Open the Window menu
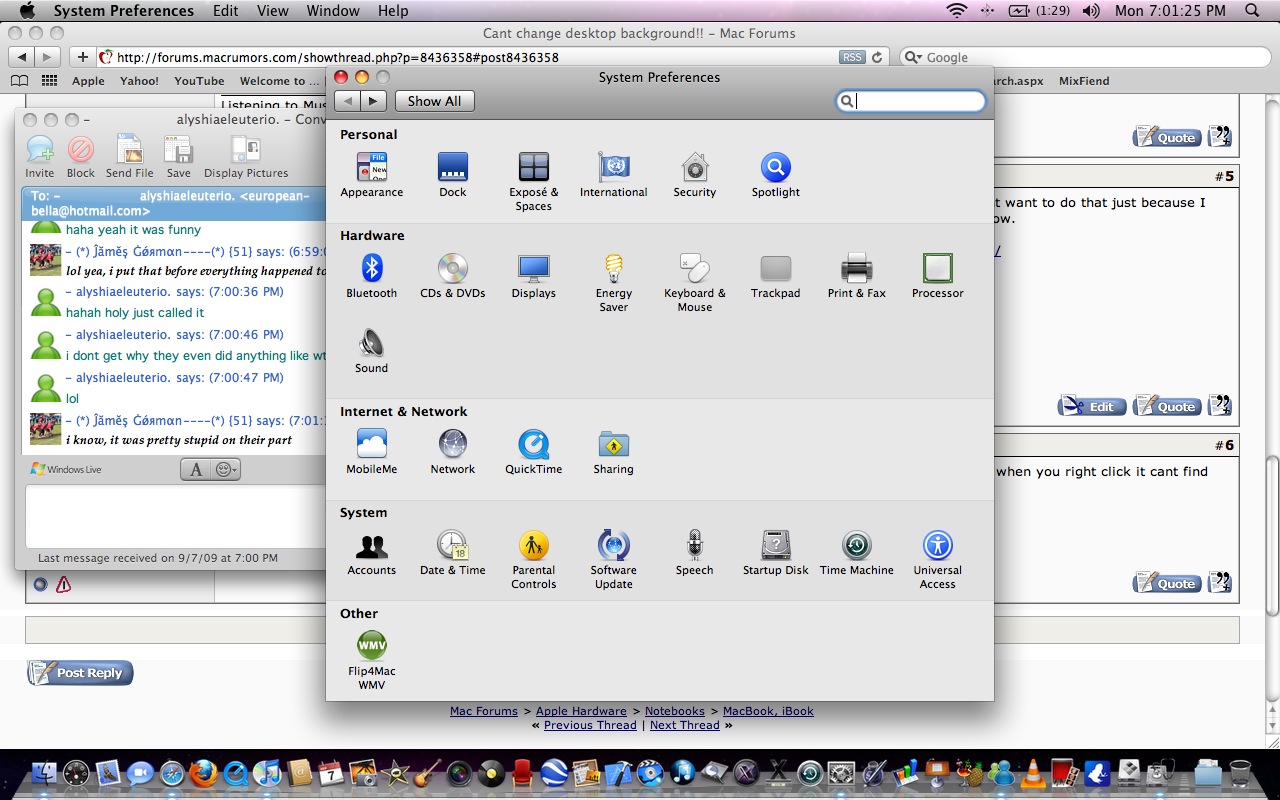This screenshot has height=800, width=1280. pos(333,11)
